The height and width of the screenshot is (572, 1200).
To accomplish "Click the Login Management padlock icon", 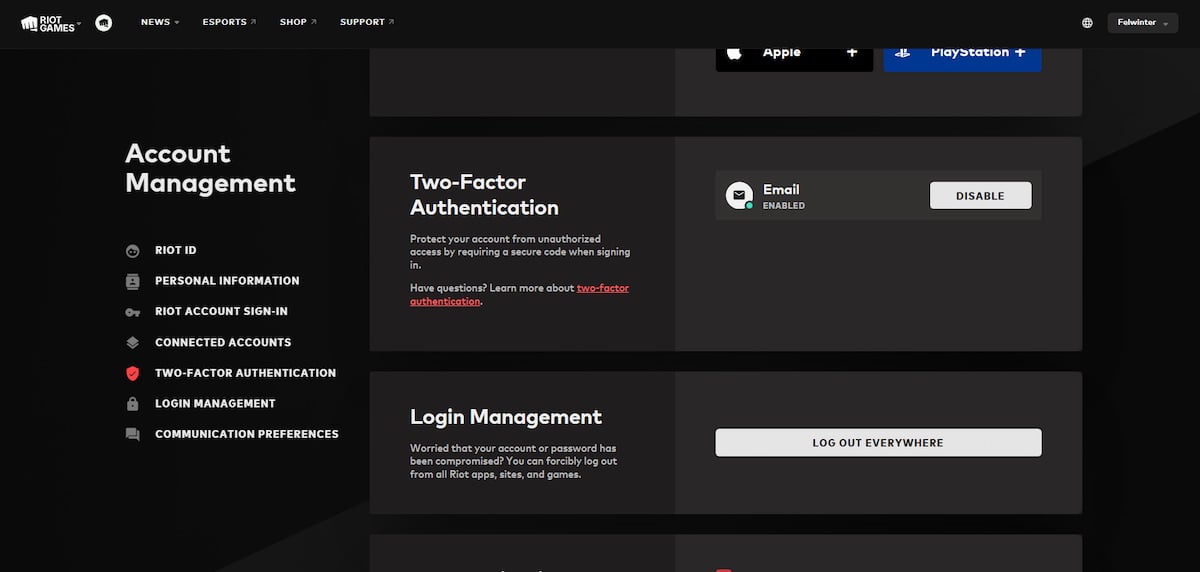I will [132, 404].
